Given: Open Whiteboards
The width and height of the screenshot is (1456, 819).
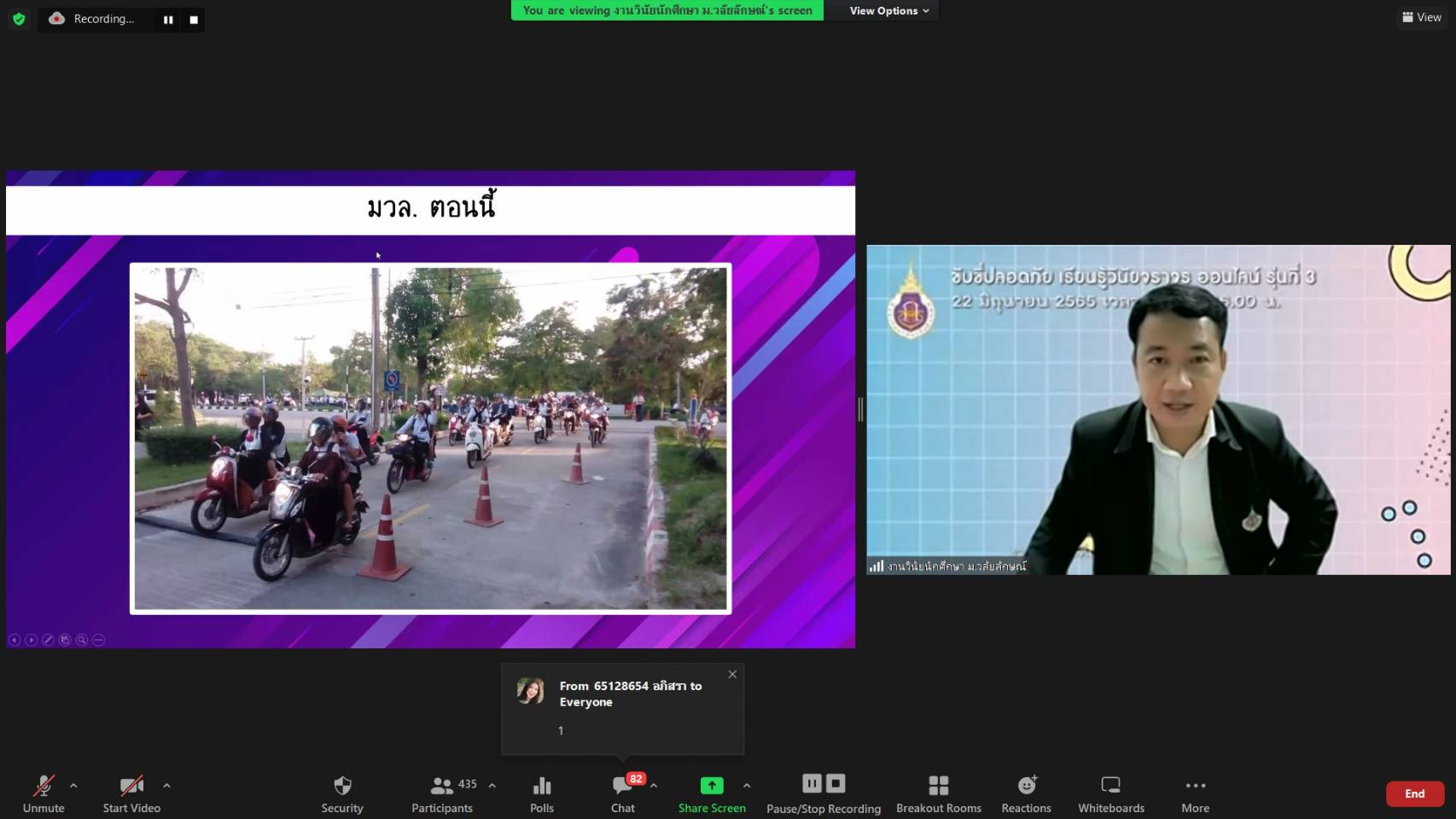Looking at the screenshot, I should pyautogui.click(x=1110, y=793).
